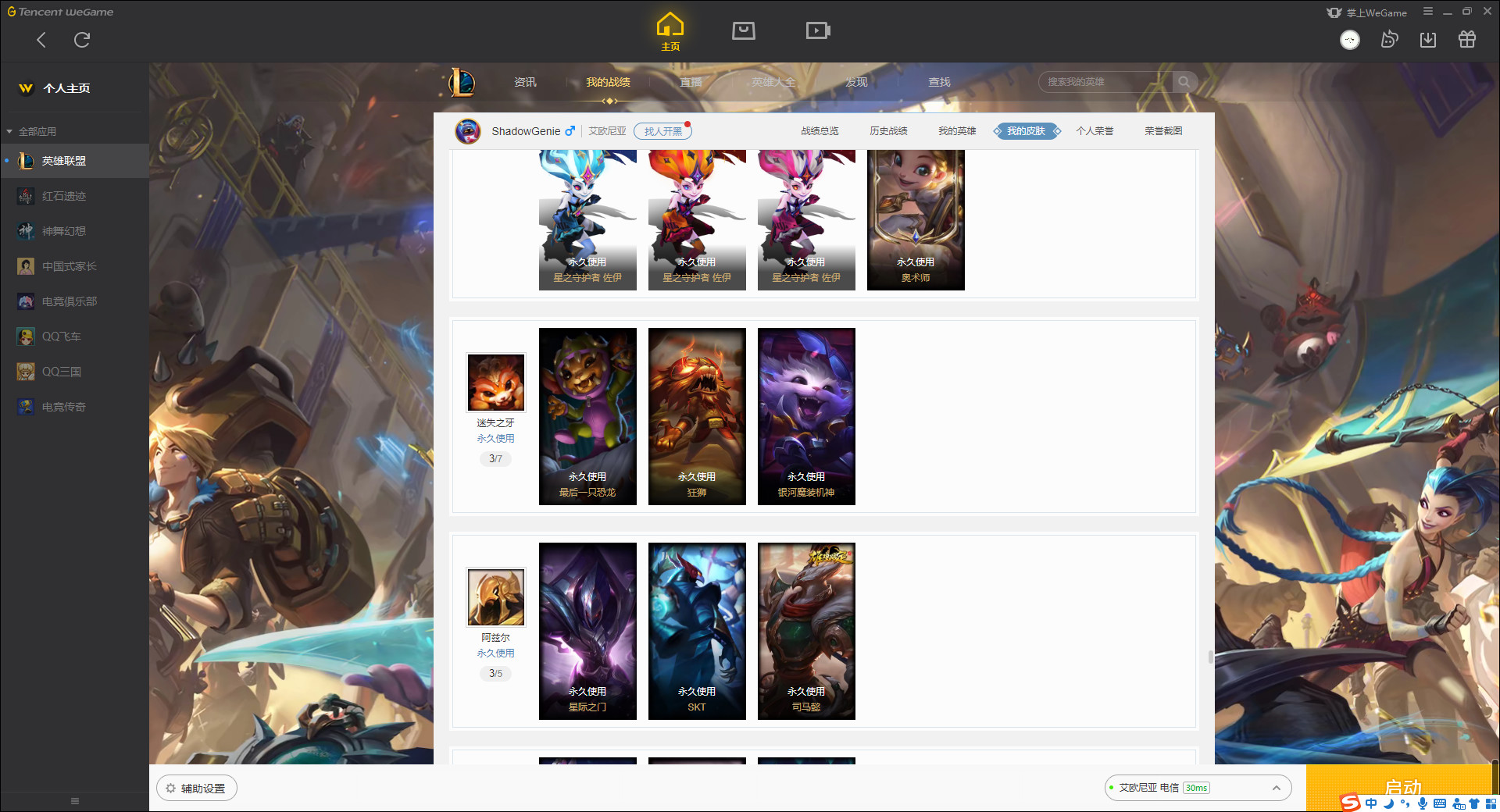Image resolution: width=1500 pixels, height=812 pixels.
Task: Click the 阿兹尔 champion portrait
Action: point(496,597)
